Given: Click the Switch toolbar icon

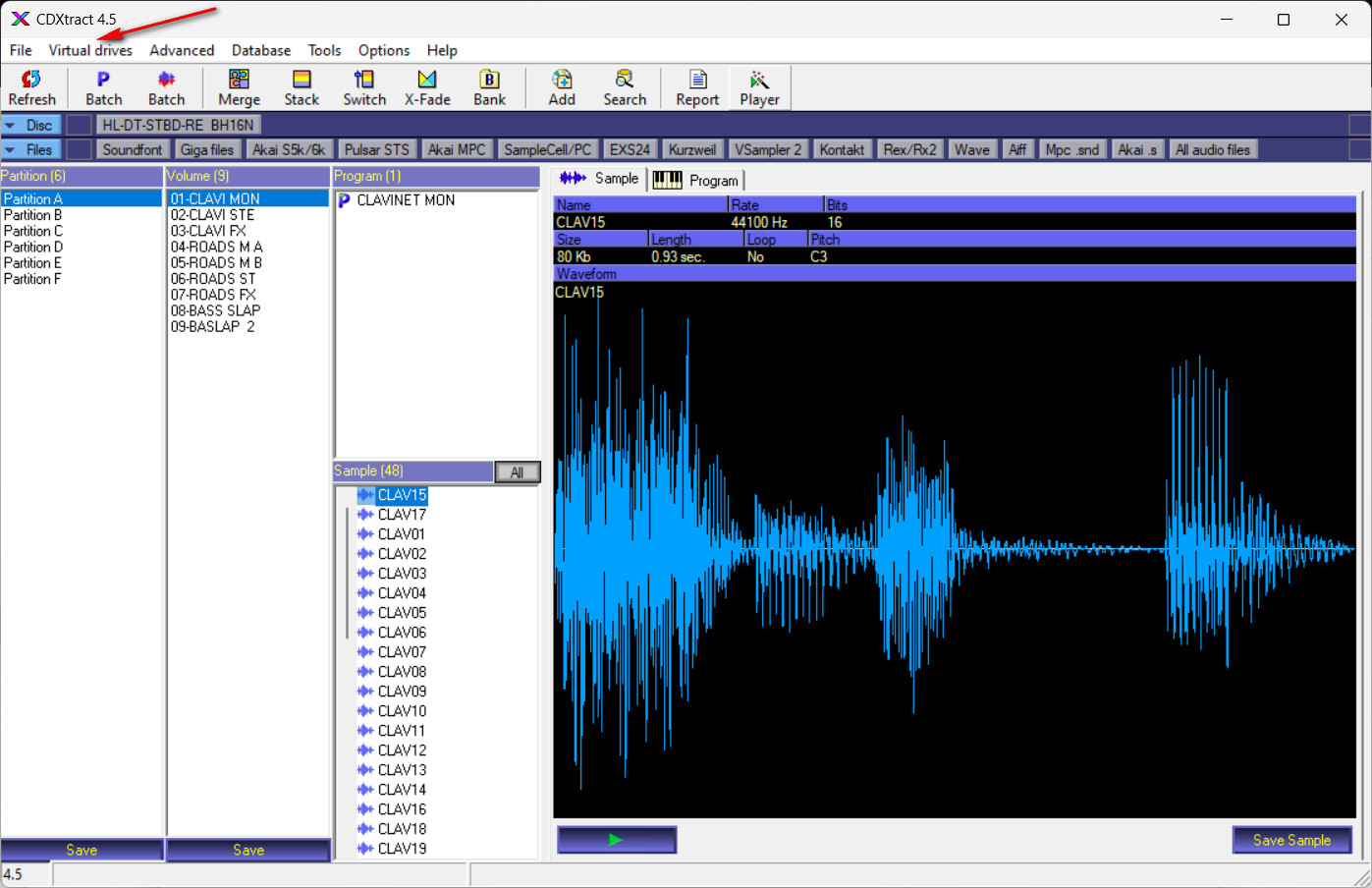Looking at the screenshot, I should coord(364,79).
